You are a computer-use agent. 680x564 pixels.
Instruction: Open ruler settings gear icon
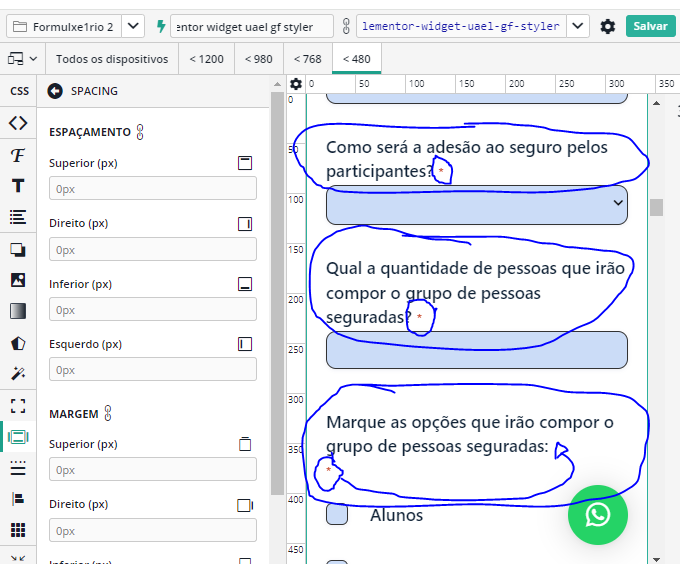pyautogui.click(x=296, y=84)
